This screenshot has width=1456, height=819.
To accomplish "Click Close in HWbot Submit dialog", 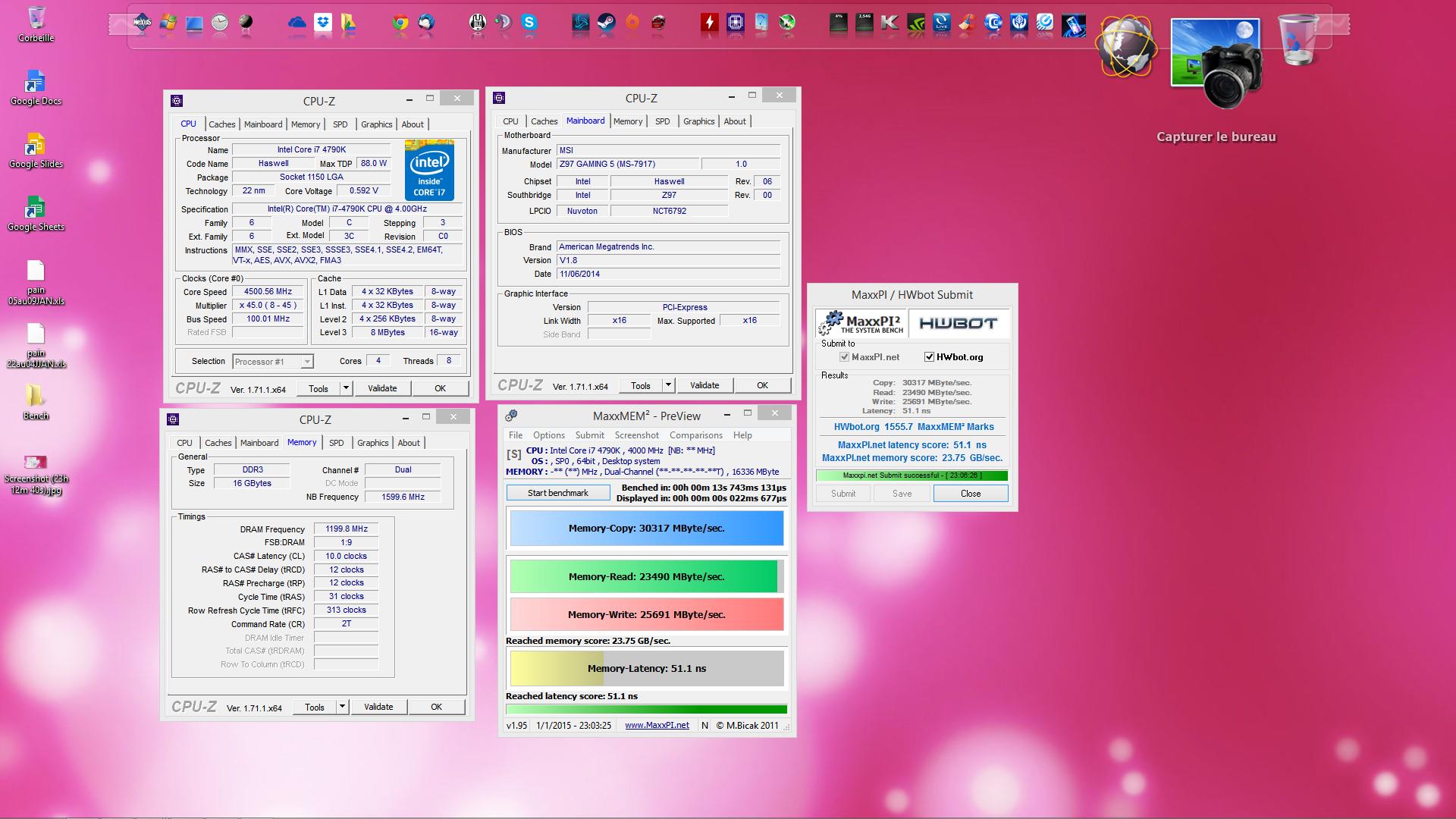I will [971, 494].
